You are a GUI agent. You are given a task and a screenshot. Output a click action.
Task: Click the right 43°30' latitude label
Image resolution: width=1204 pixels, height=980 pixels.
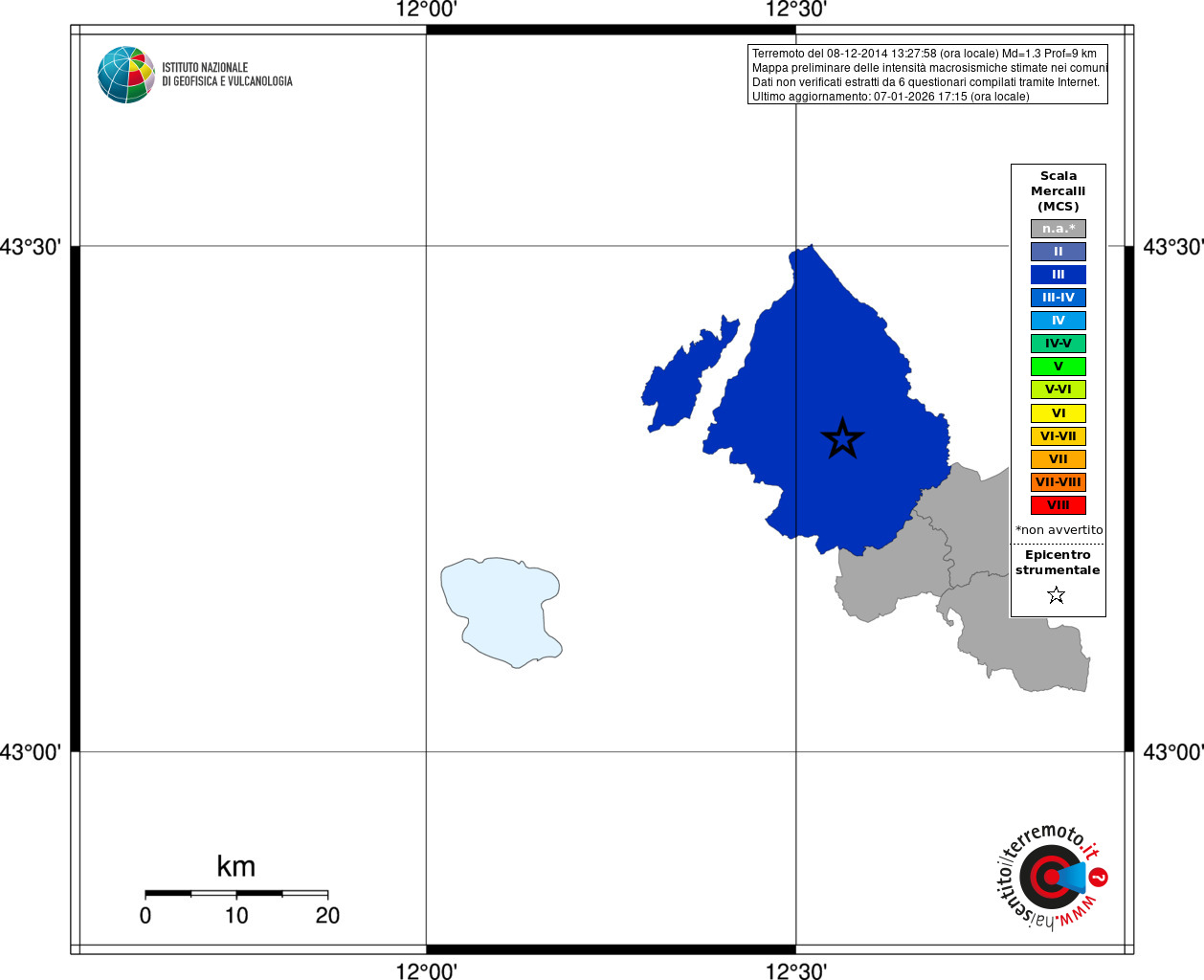pyautogui.click(x=1173, y=247)
